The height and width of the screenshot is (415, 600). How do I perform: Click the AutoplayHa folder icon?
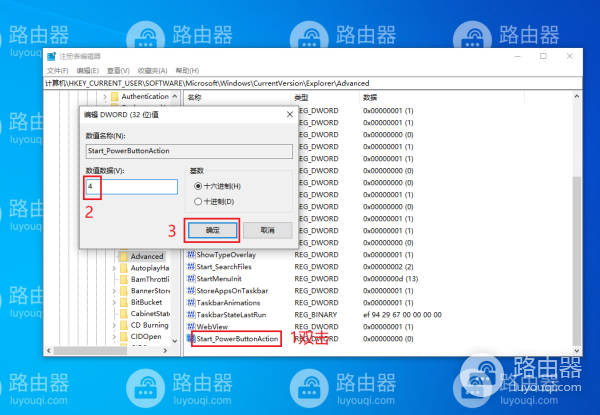point(124,268)
